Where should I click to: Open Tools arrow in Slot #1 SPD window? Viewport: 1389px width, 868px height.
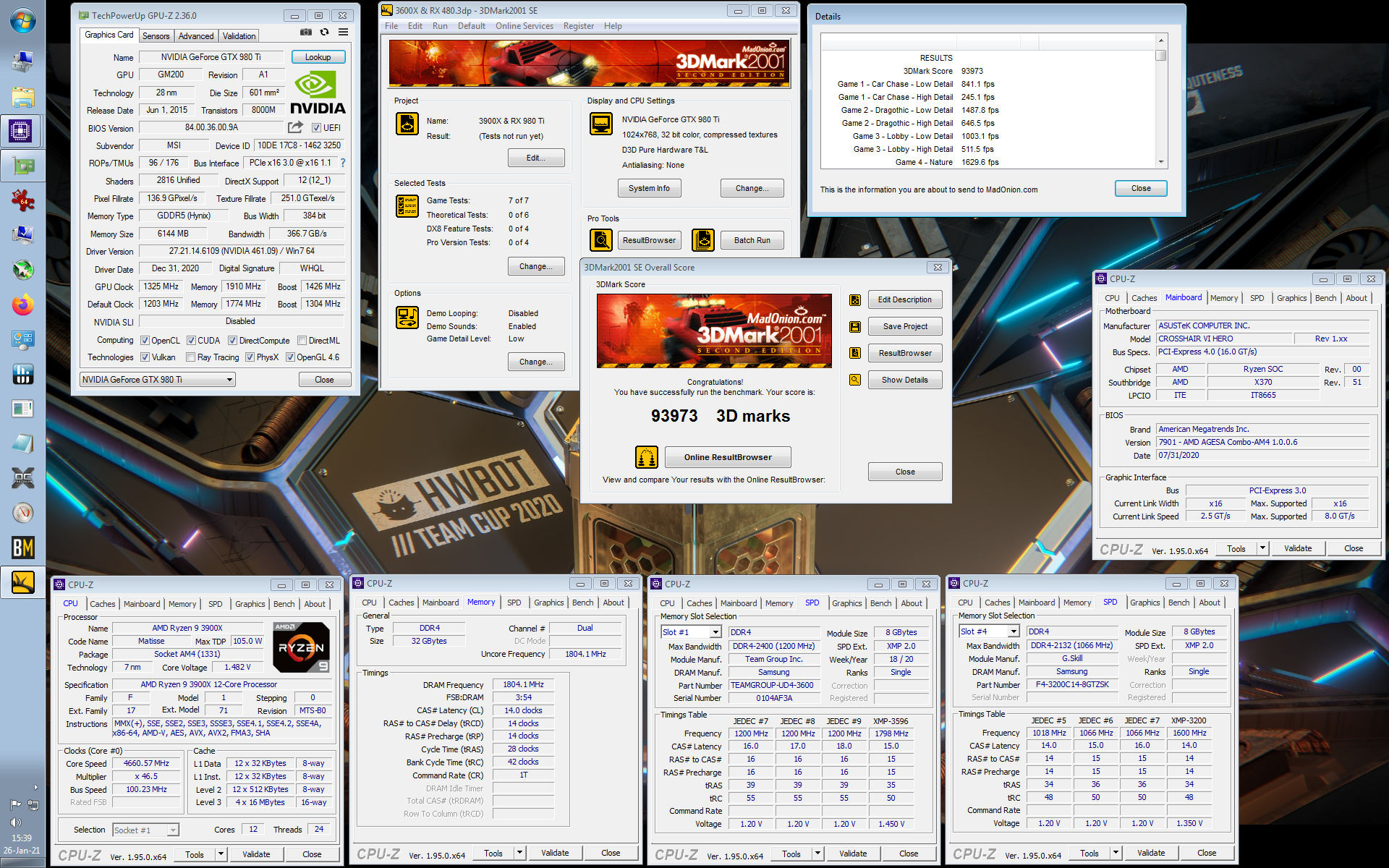point(817,854)
